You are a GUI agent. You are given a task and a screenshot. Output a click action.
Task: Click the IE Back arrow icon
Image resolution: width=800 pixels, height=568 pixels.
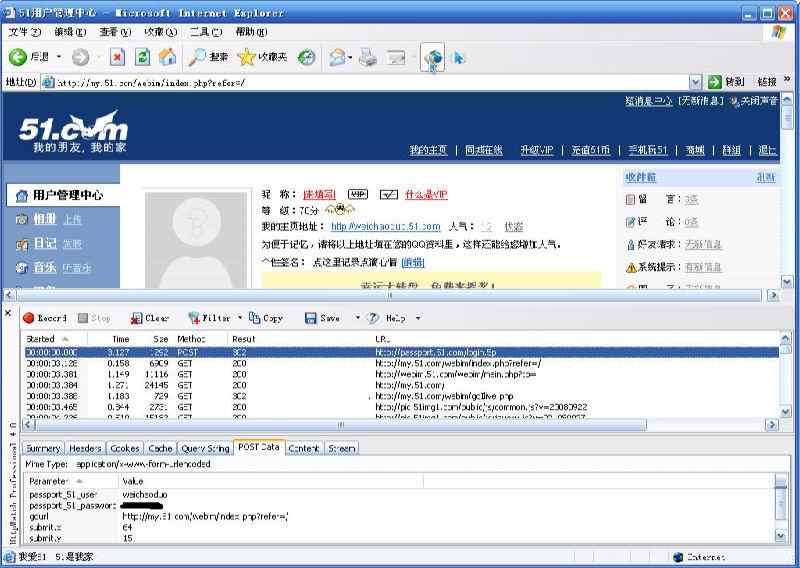[x=17, y=57]
